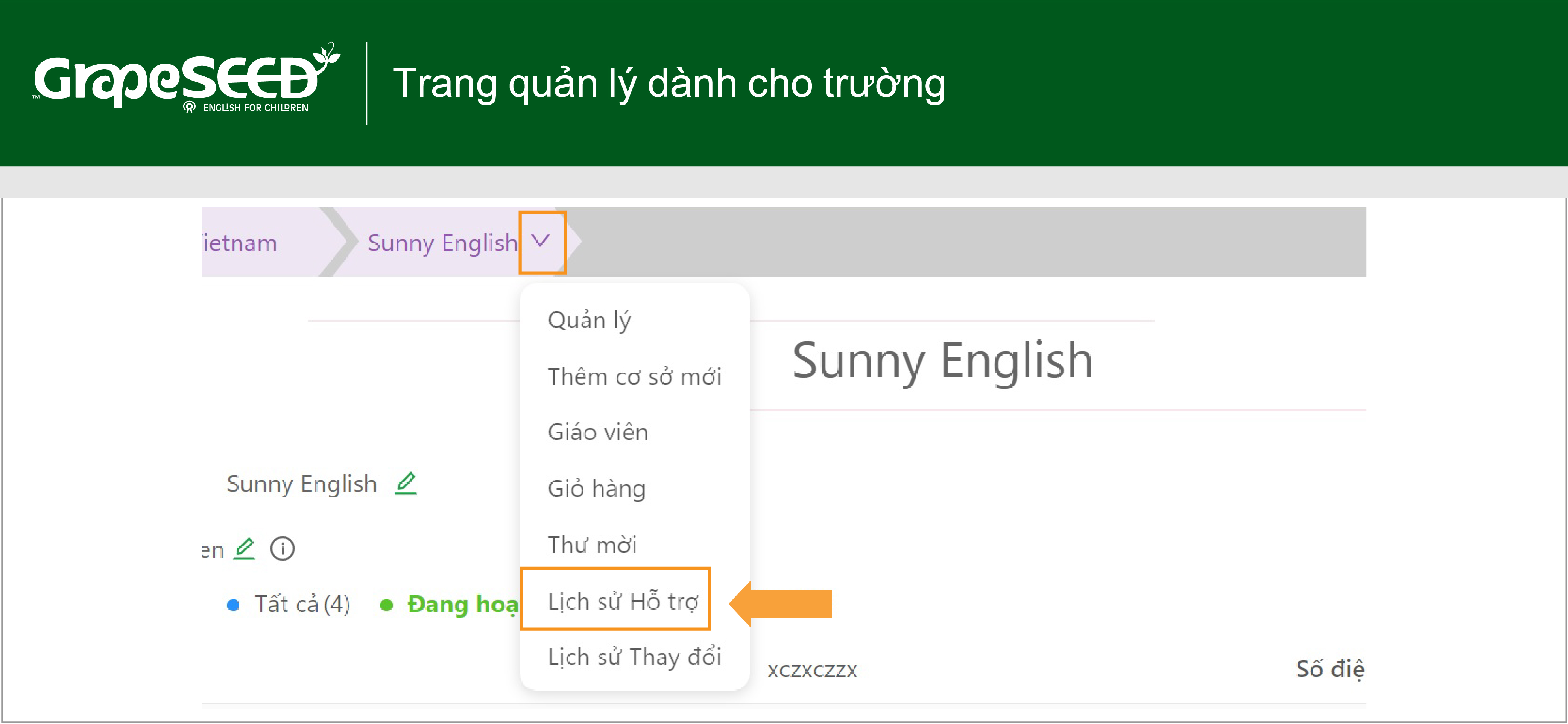The height and width of the screenshot is (724, 1568).
Task: Edit the Sunny English name with pencil icon
Action: point(406,484)
